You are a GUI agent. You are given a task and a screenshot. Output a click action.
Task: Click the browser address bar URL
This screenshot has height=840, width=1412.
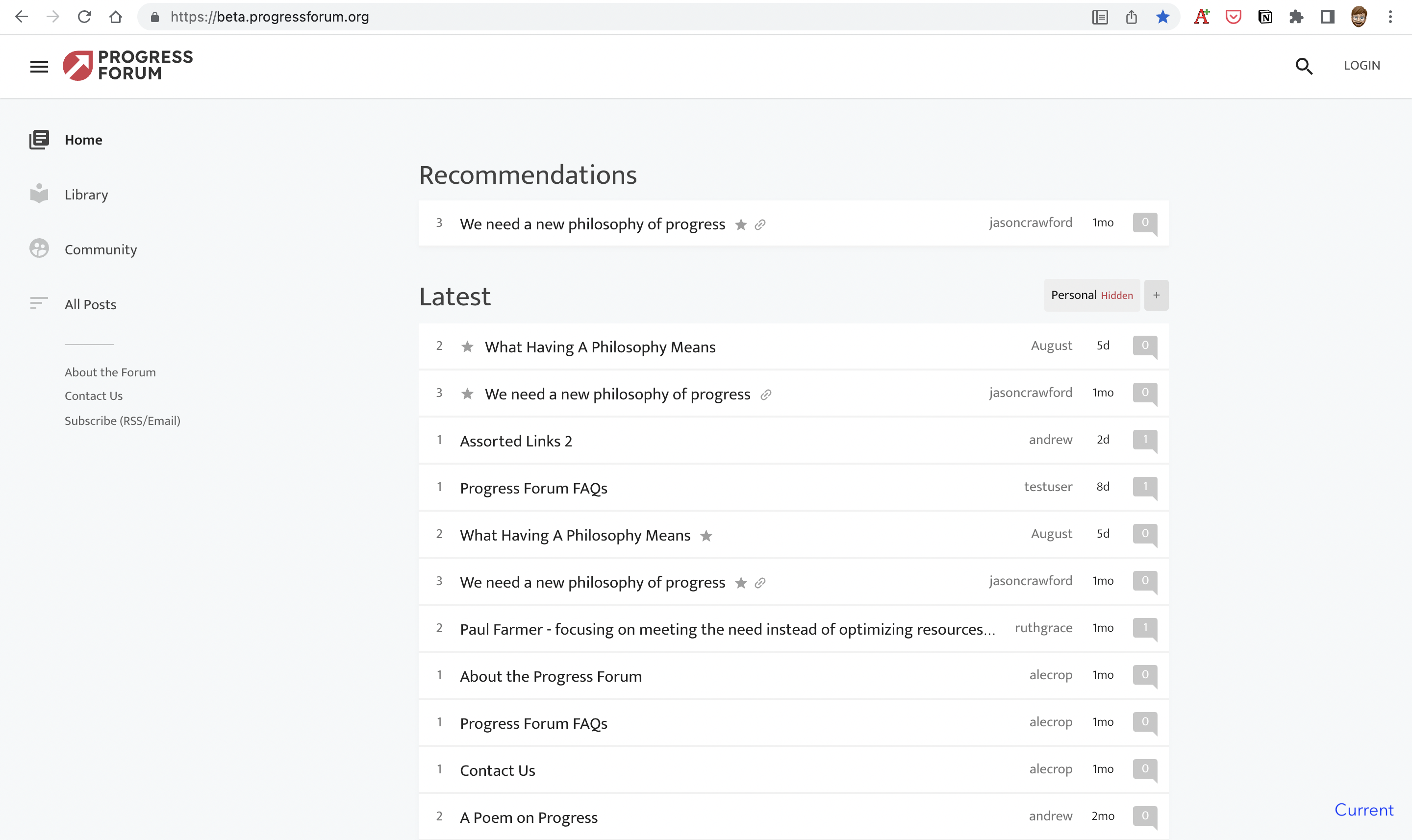point(270,17)
